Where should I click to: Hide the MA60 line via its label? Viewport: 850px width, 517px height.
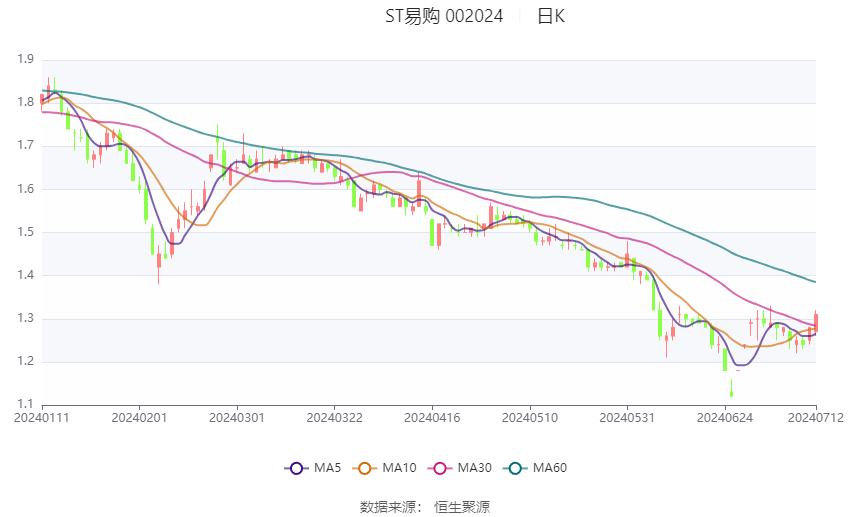point(550,468)
